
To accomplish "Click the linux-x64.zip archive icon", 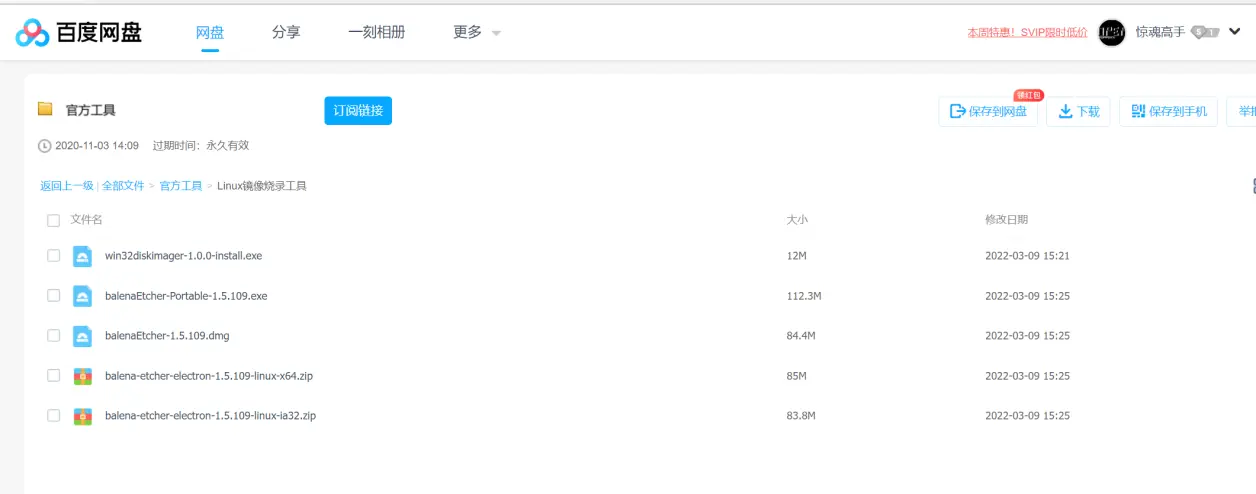I will (x=83, y=376).
